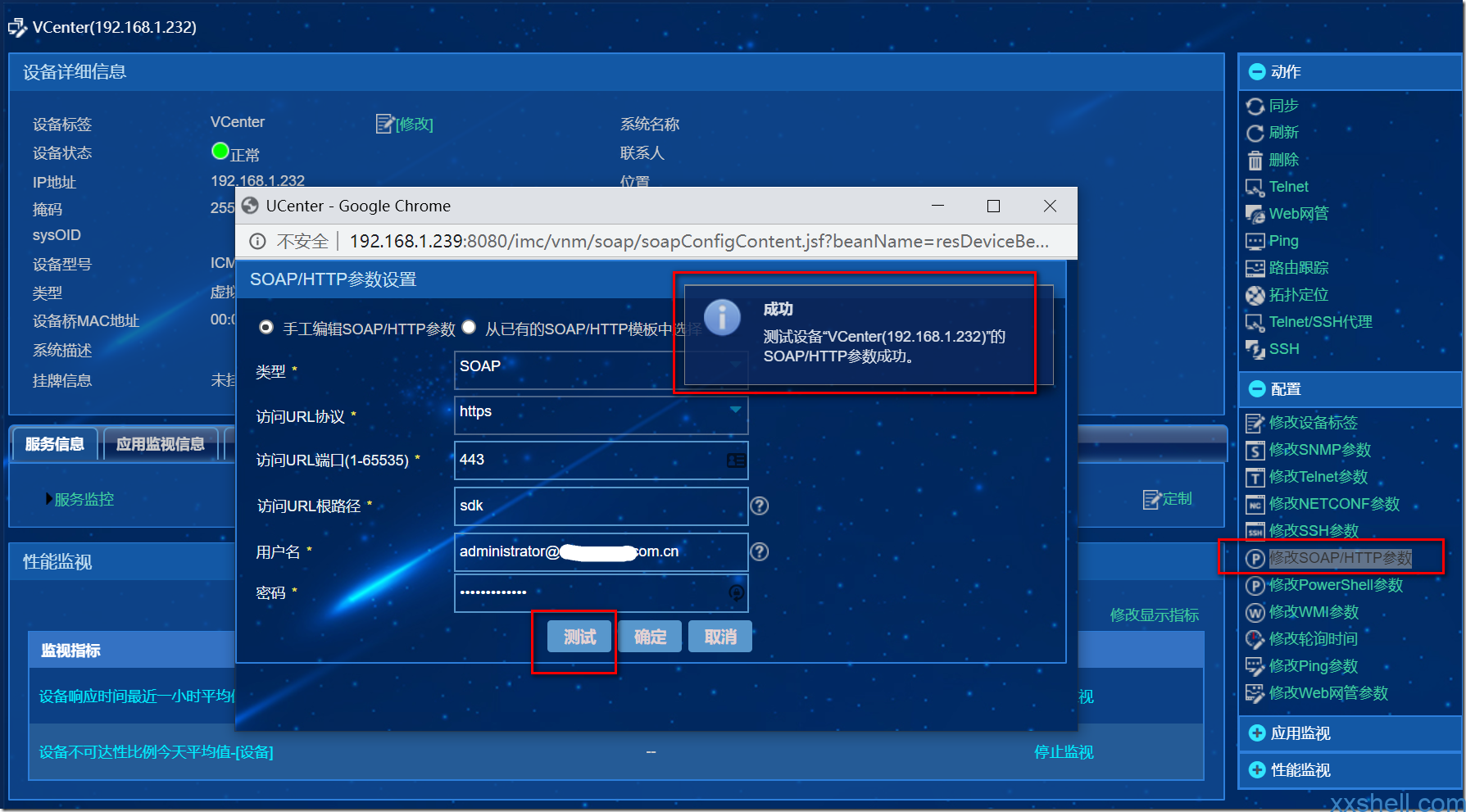The width and height of the screenshot is (1466, 812).
Task: Expand the 性能监视 sidebar section
Action: [x=1257, y=770]
